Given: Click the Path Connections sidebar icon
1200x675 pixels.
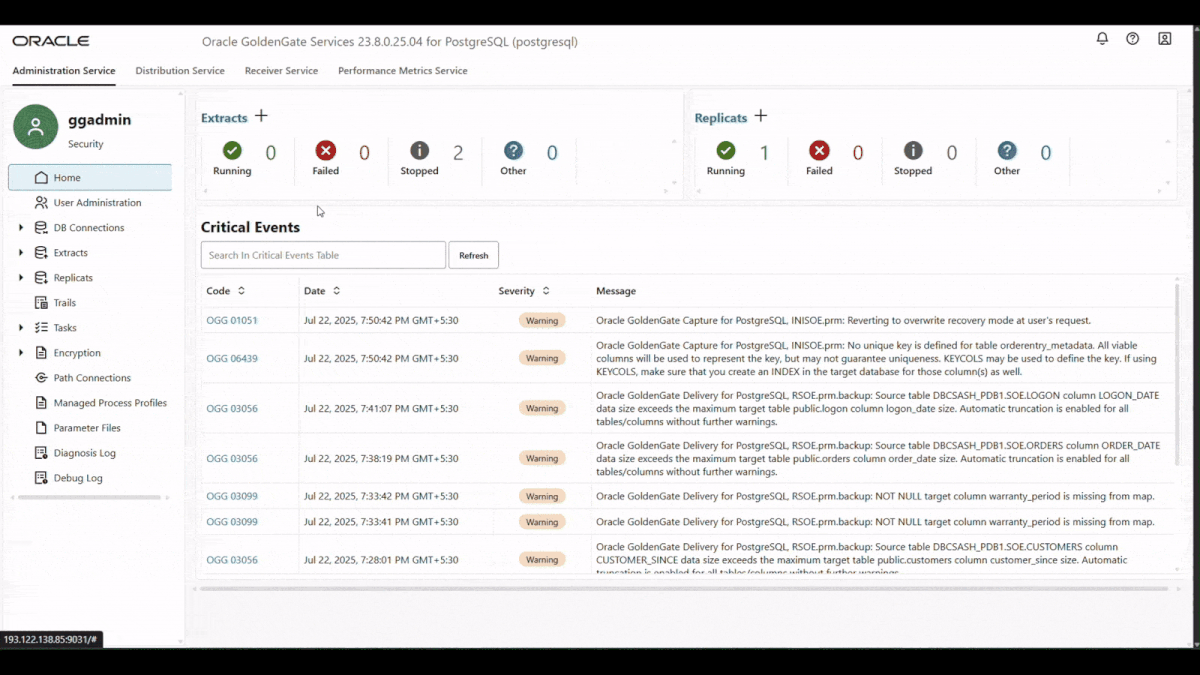Looking at the screenshot, I should coord(41,378).
